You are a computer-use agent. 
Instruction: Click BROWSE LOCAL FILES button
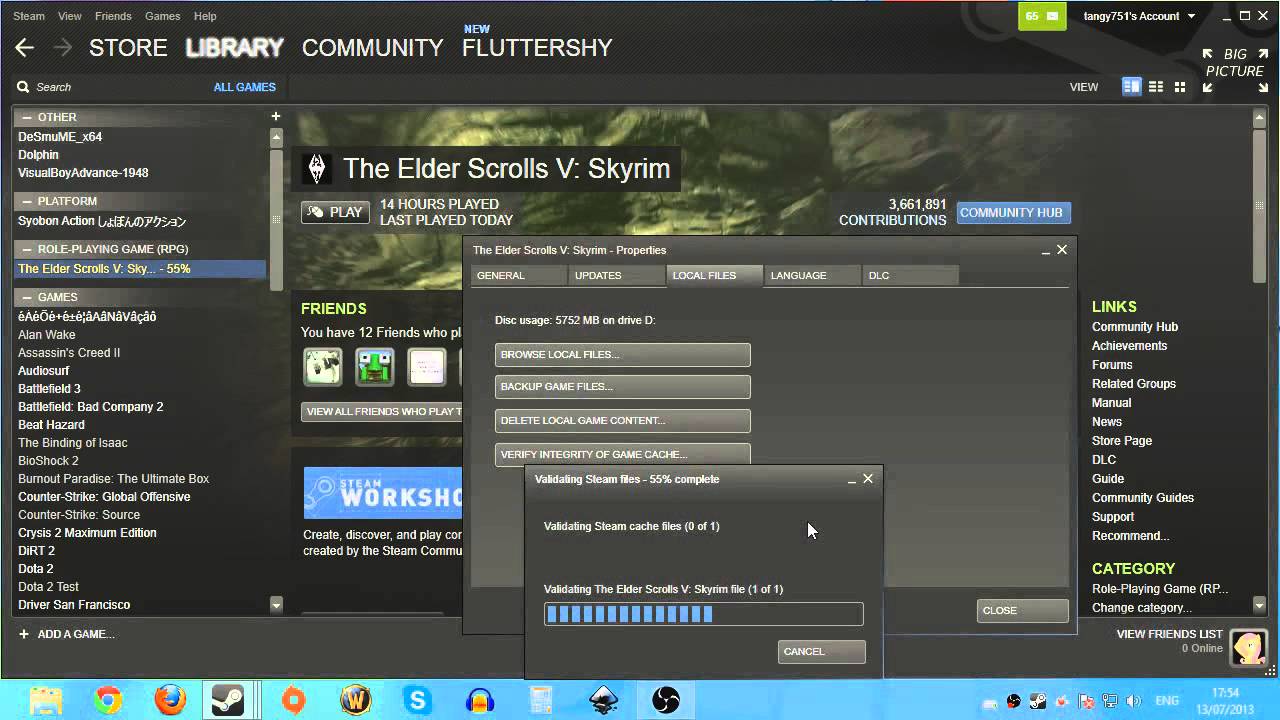coord(622,354)
